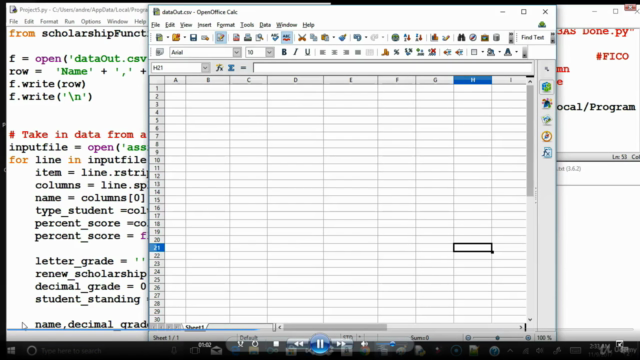
Task: Run the Spelling check icon
Action: (x=275, y=38)
